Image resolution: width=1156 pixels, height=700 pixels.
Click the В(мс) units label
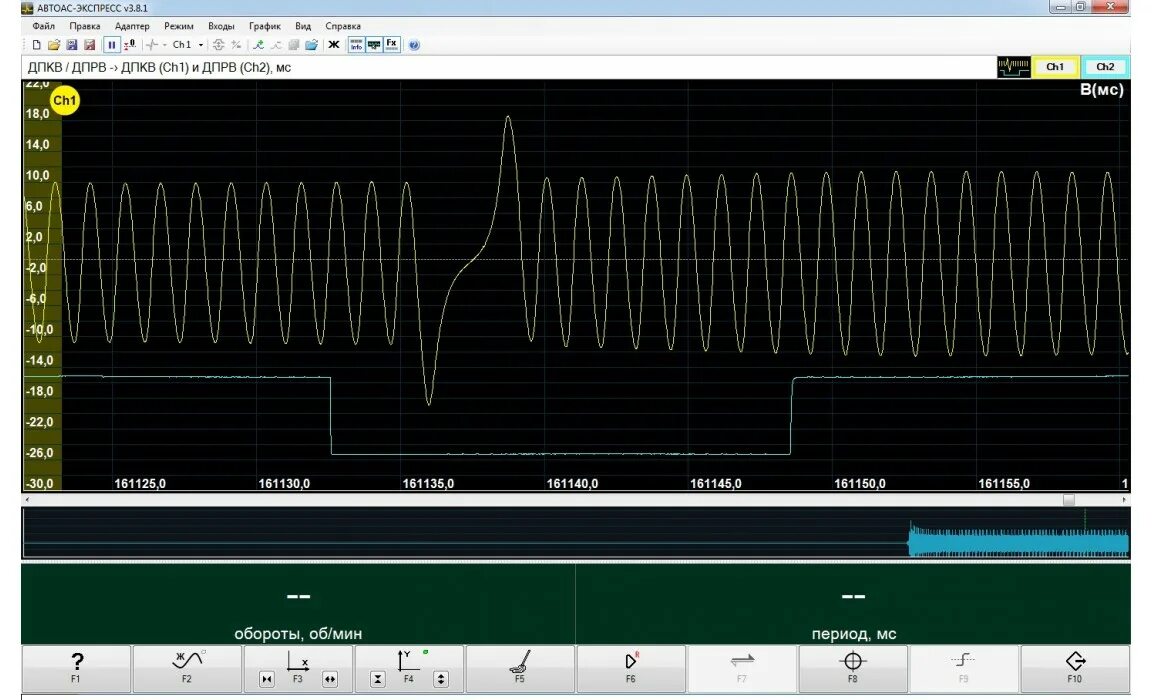pos(1101,90)
